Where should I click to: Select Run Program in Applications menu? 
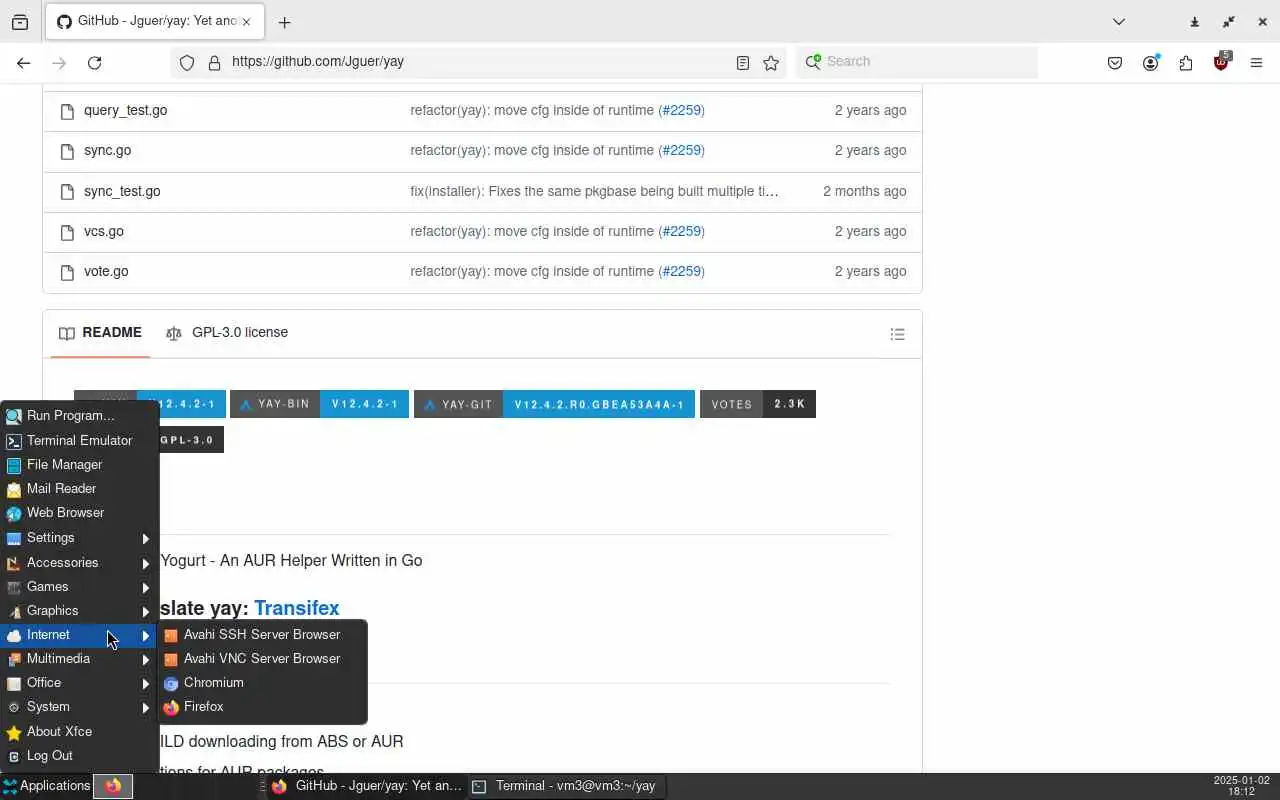(x=80, y=416)
